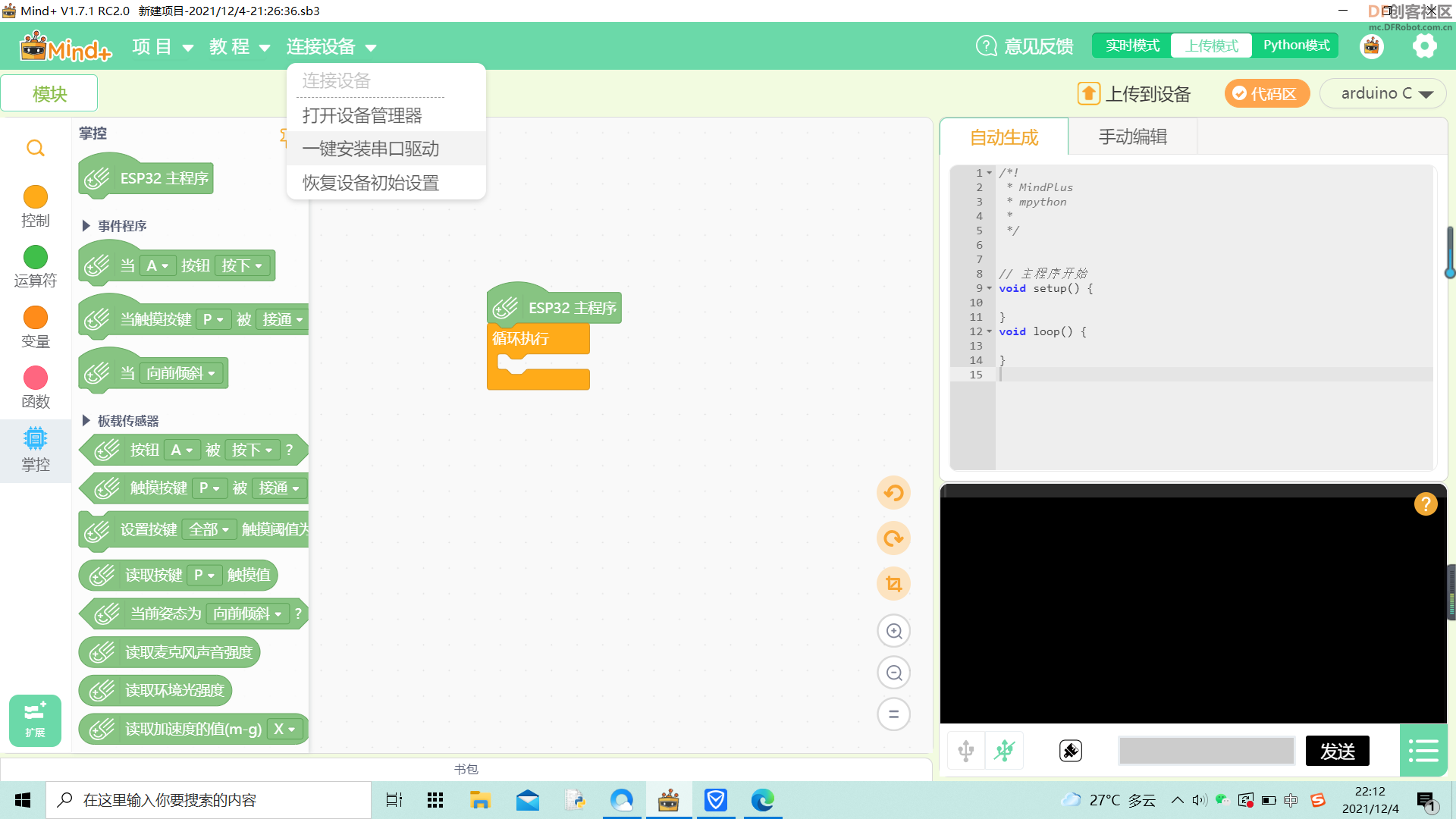Choose 一键安装串口驱动 from the menu
Screen dimensions: 1456x819
[x=386, y=149]
